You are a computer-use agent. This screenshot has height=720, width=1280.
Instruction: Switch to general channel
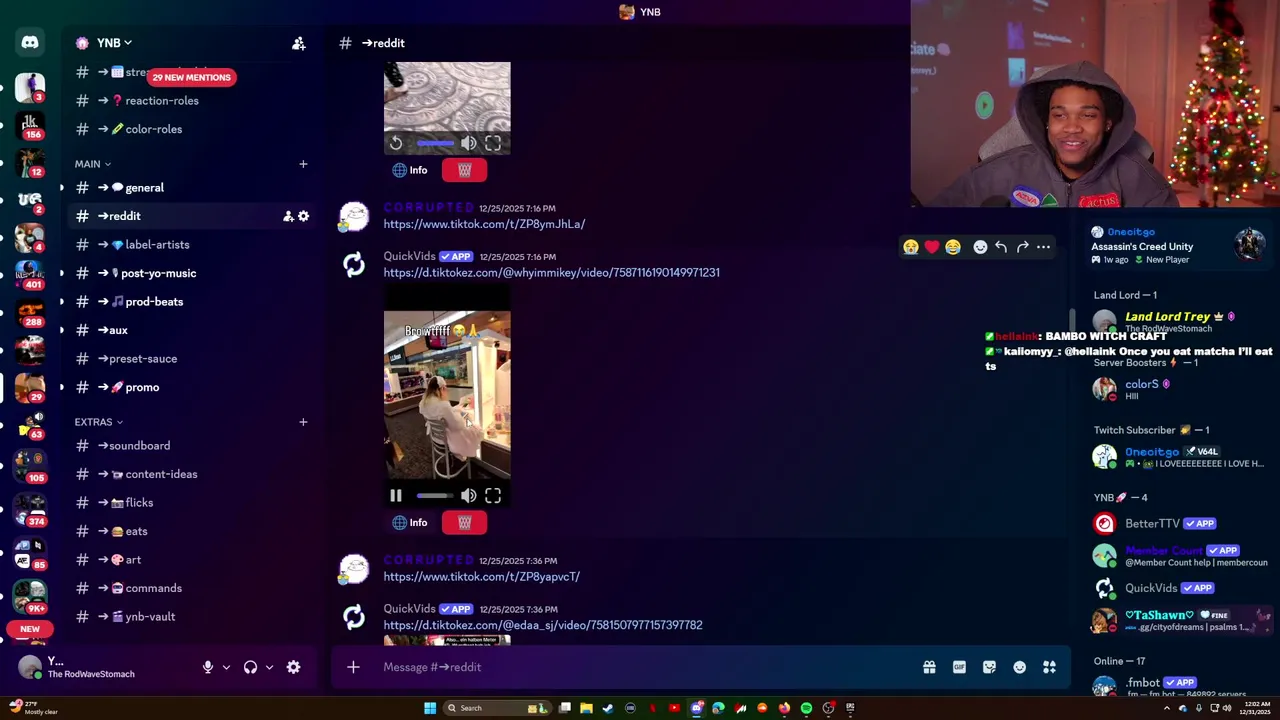tap(190, 188)
